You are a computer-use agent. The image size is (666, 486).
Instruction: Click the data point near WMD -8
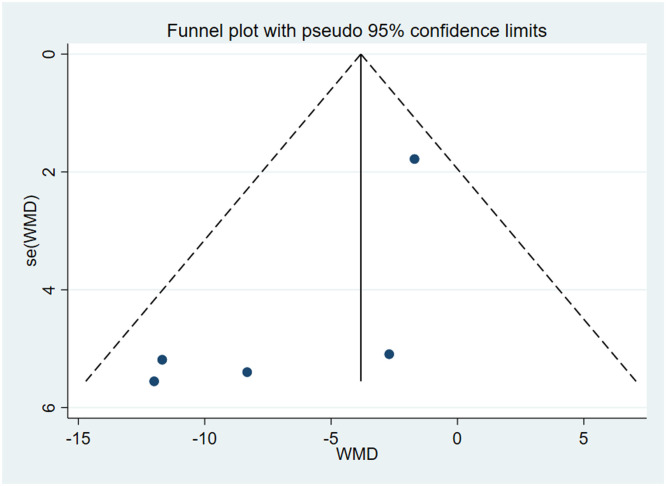pos(247,372)
